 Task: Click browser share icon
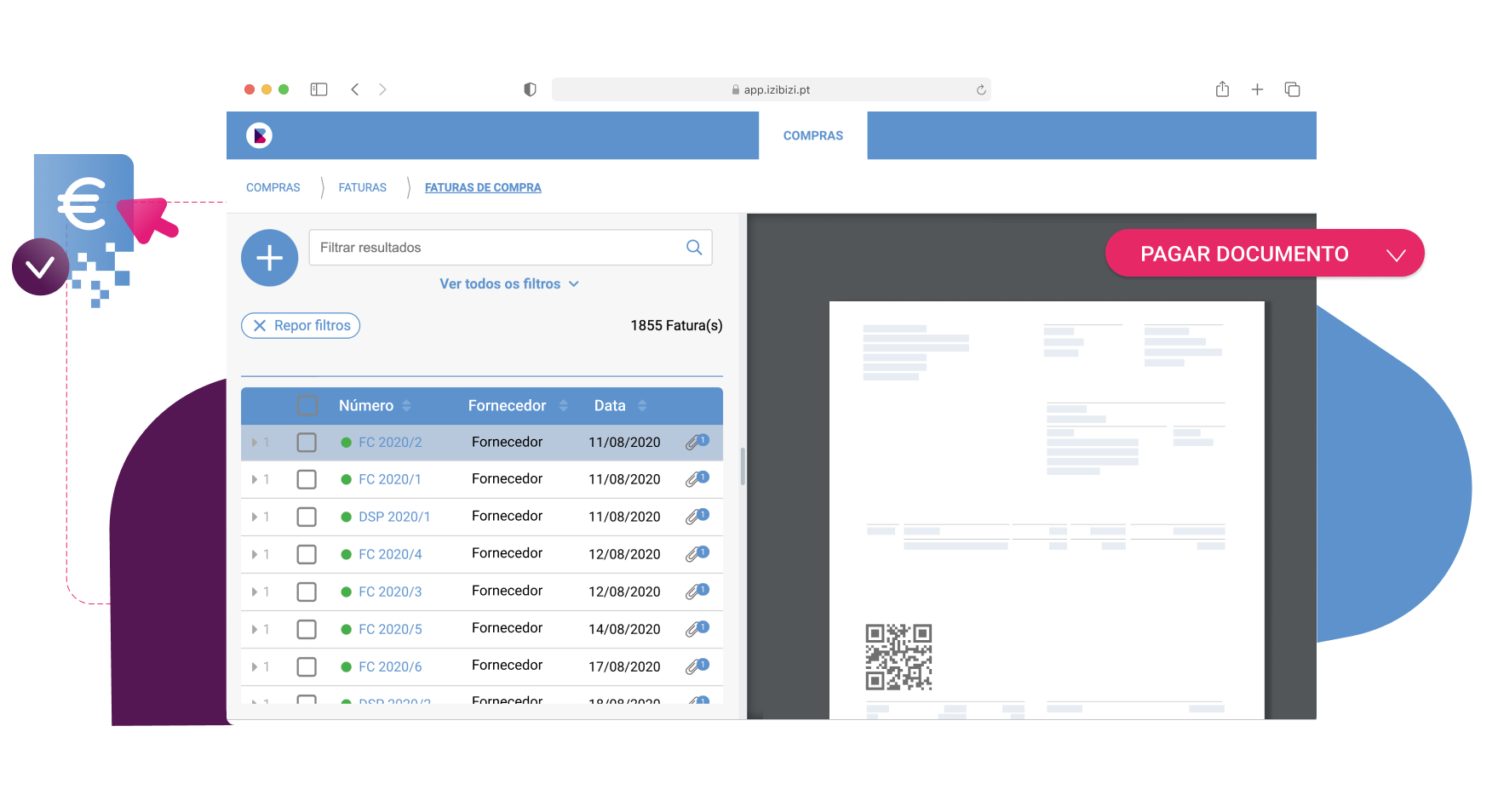(1222, 89)
